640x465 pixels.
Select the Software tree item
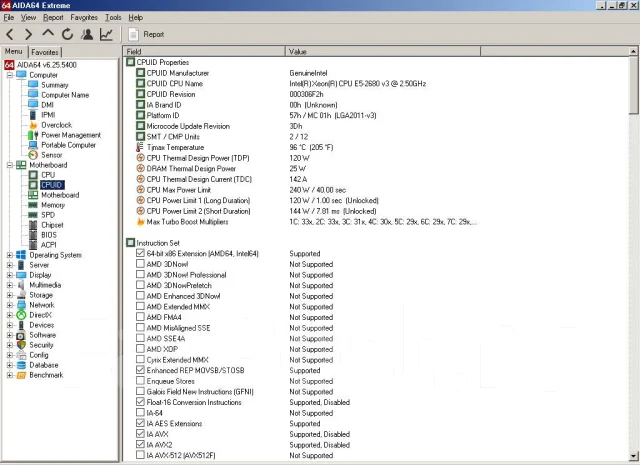42,335
